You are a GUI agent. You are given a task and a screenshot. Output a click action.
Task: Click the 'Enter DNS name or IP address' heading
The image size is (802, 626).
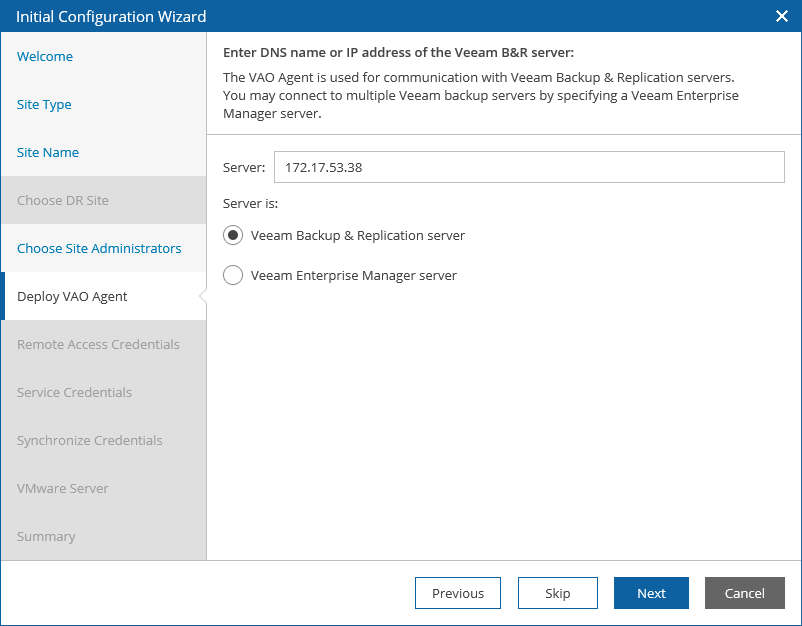tap(398, 53)
